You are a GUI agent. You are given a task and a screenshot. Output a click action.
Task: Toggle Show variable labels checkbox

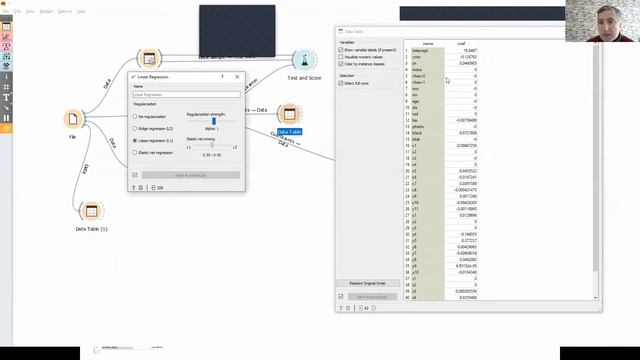341,50
